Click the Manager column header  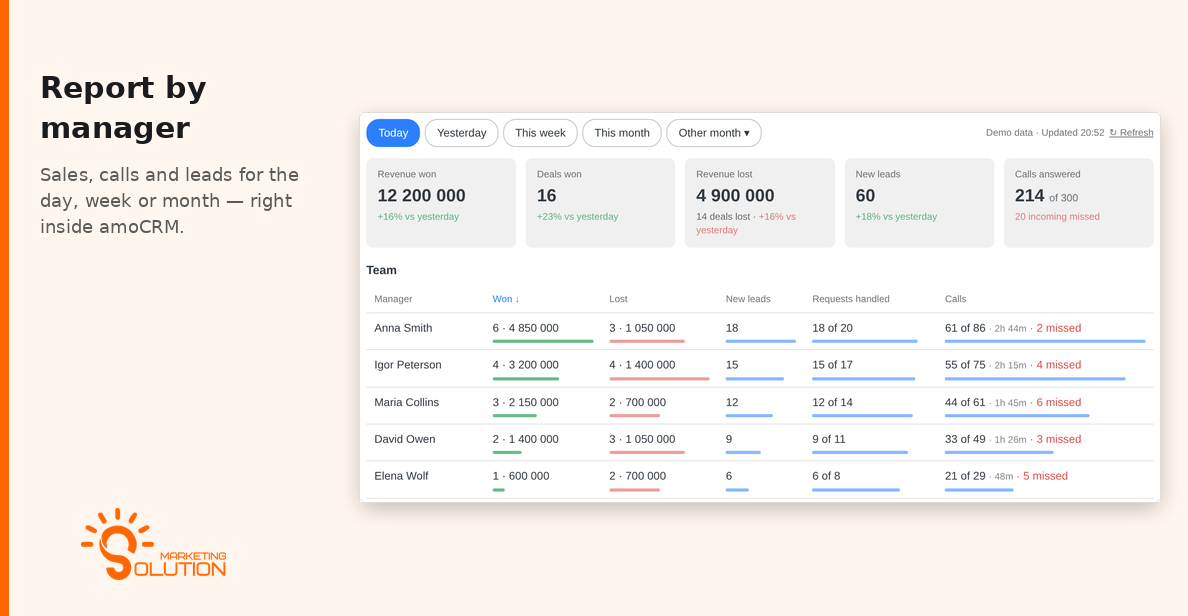coord(393,299)
